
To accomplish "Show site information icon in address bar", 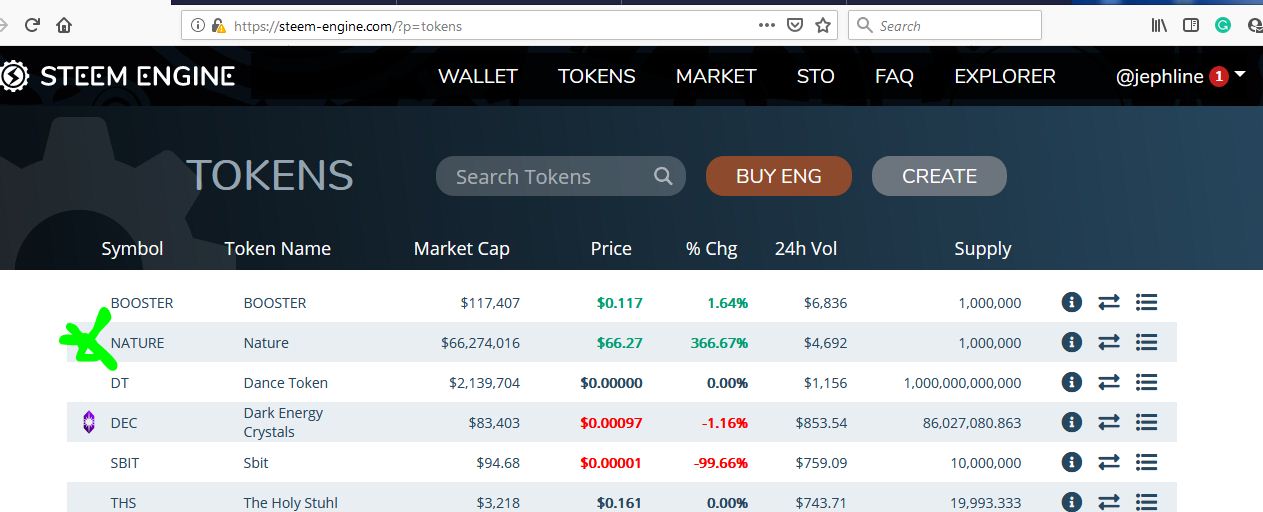I will [x=197, y=26].
